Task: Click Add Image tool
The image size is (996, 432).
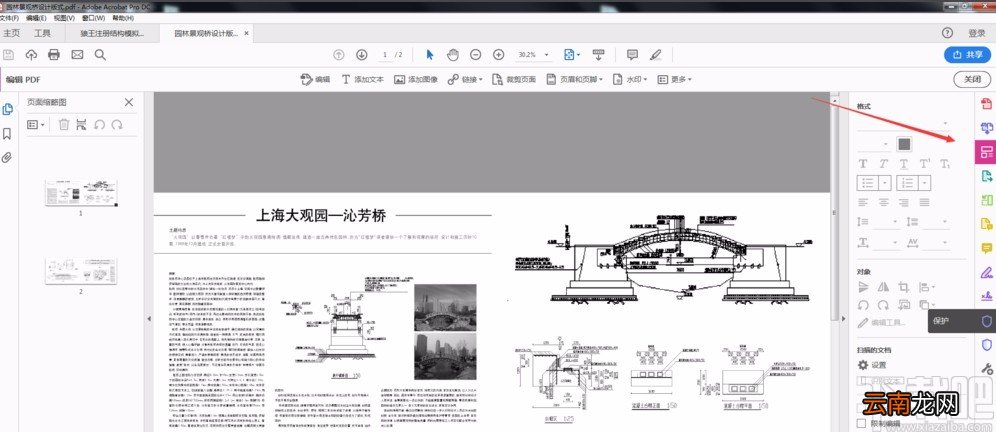Action: coord(416,79)
